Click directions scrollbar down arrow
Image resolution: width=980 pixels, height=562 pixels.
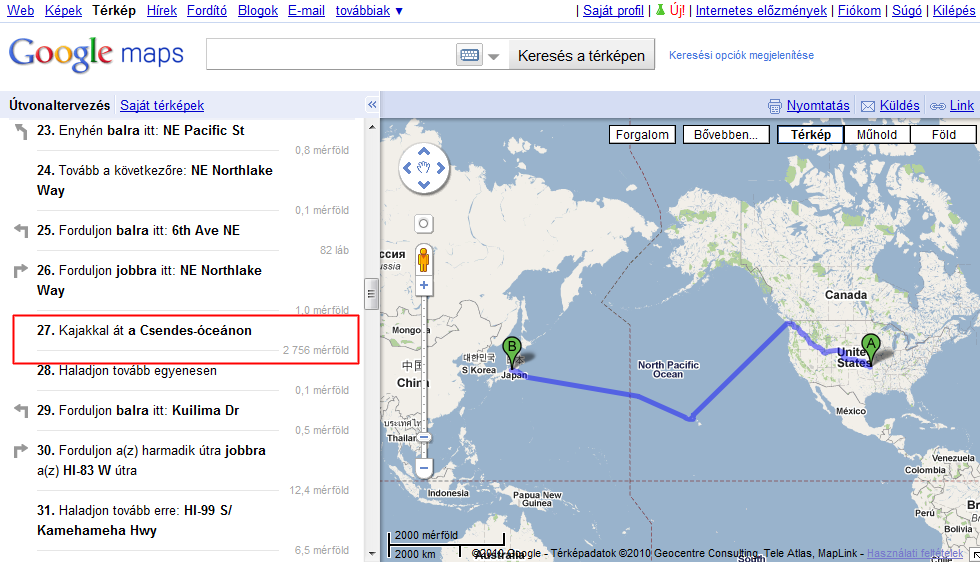(x=372, y=554)
